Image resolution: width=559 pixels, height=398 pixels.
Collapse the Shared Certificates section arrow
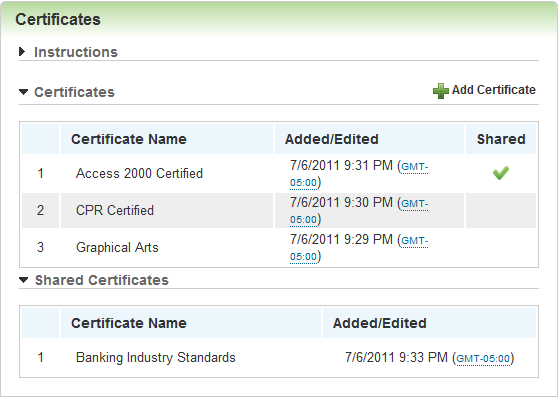click(x=23, y=280)
